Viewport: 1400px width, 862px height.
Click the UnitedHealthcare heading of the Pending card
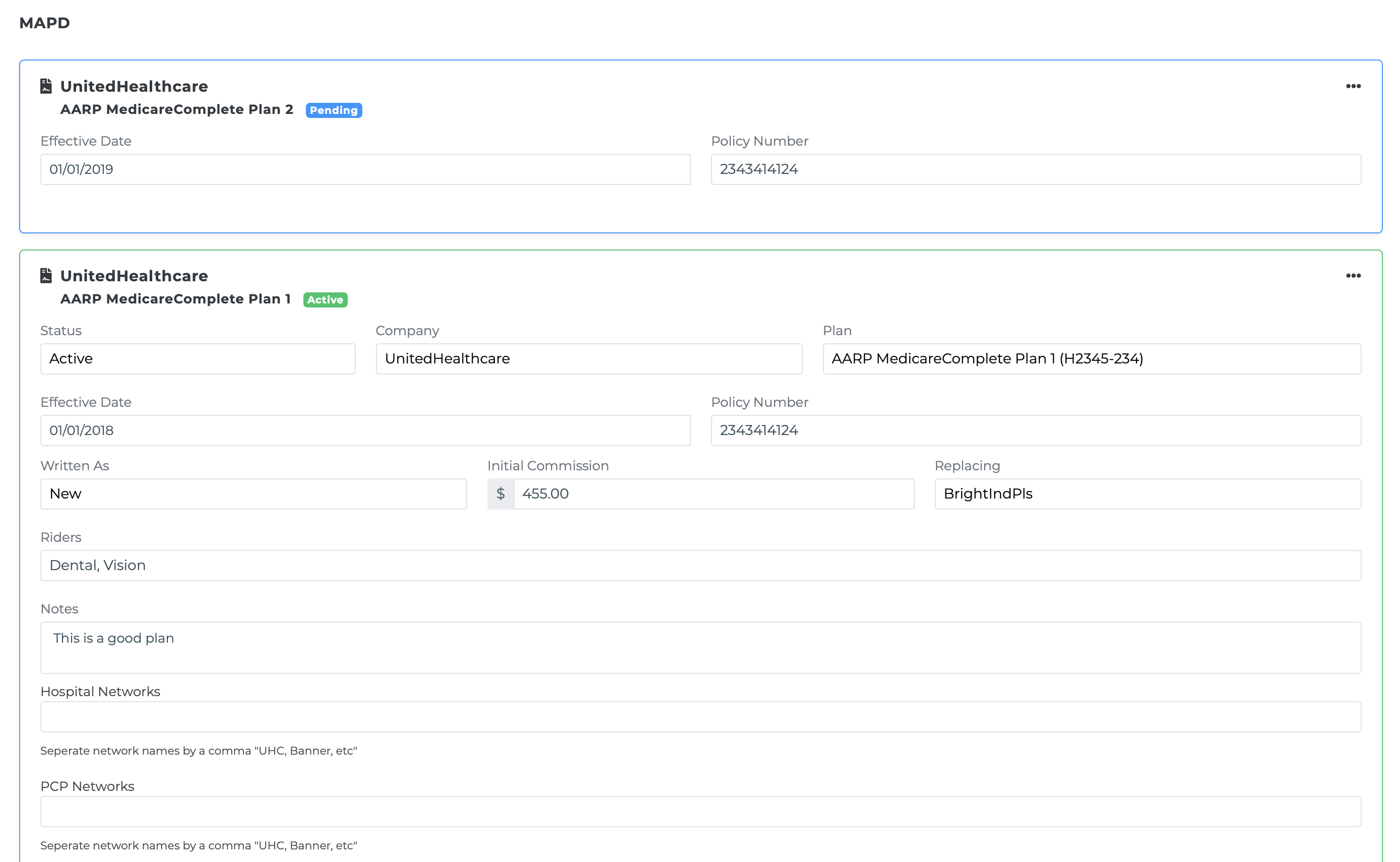coord(134,86)
